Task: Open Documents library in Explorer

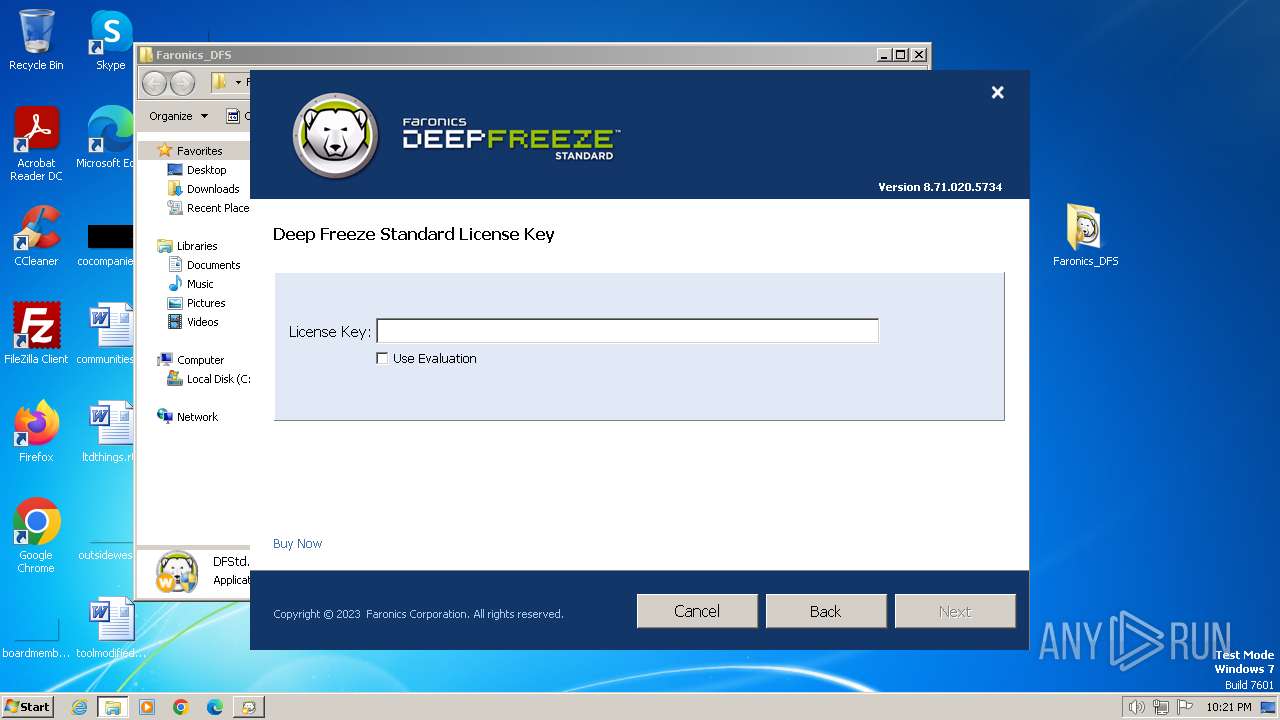Action: click(x=204, y=265)
